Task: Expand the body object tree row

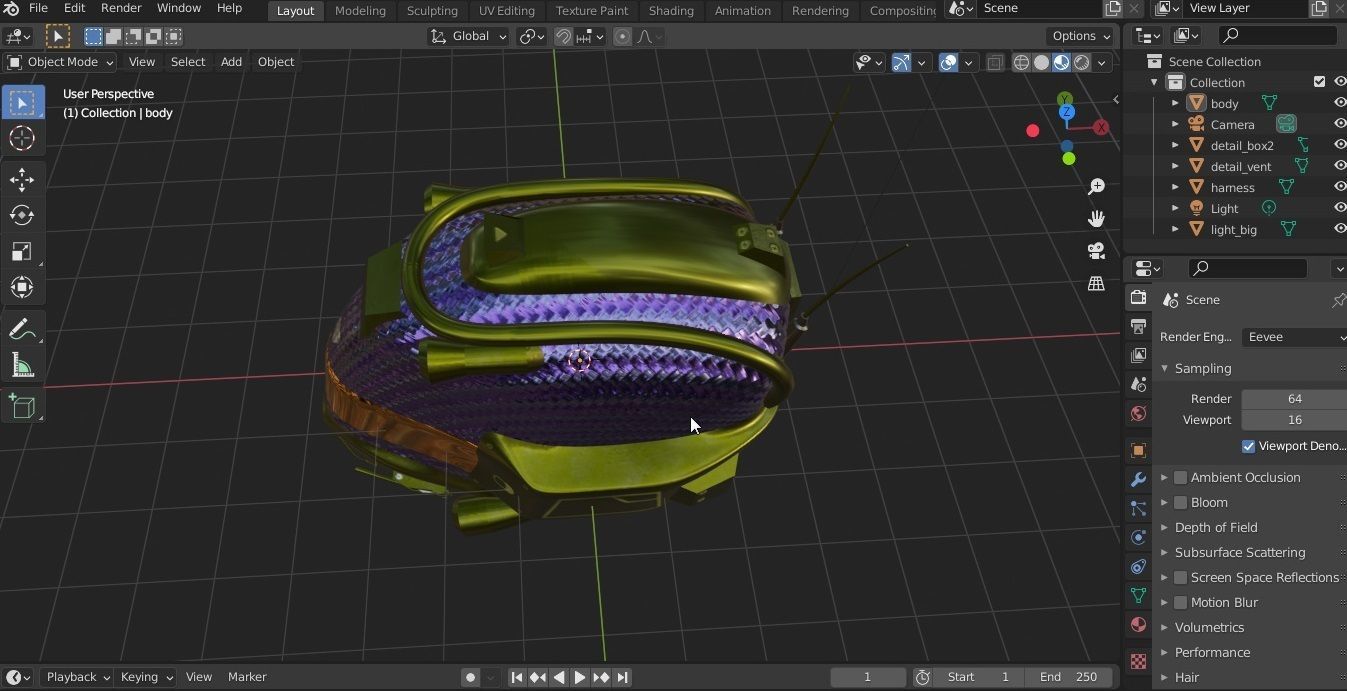Action: (x=1175, y=103)
